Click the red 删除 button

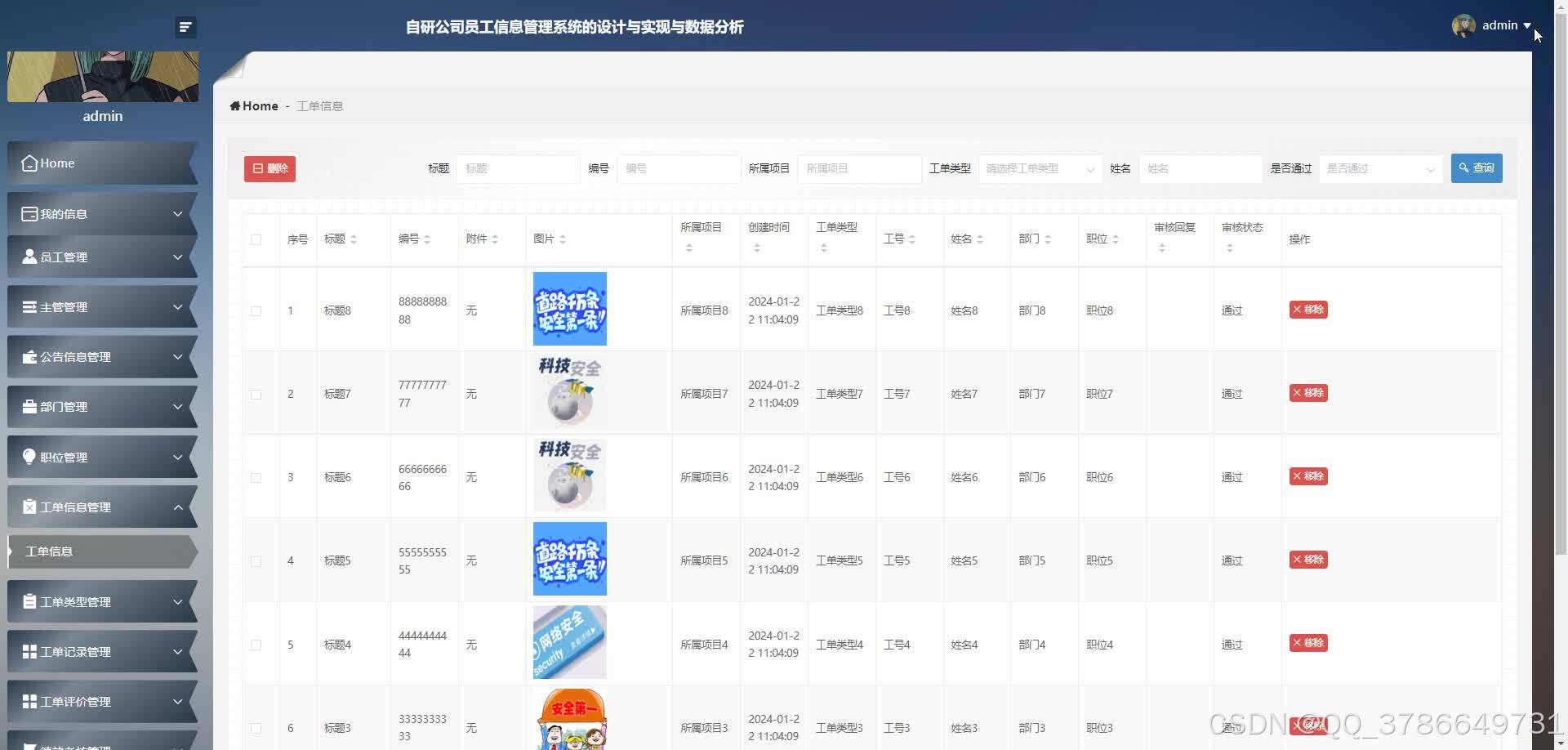tap(269, 168)
